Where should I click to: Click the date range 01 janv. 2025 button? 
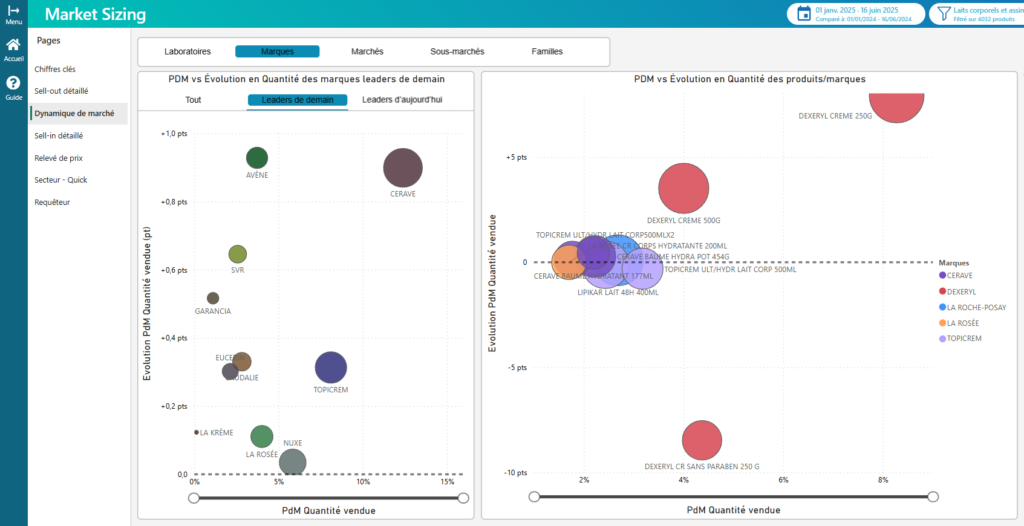click(x=856, y=14)
